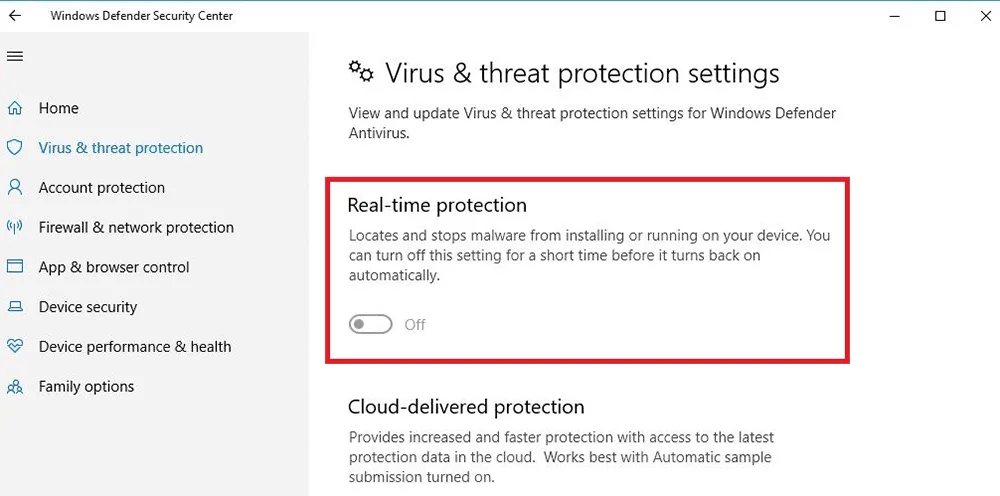Click the shield icon for Virus protection
Image resolution: width=1000 pixels, height=496 pixels.
15,148
